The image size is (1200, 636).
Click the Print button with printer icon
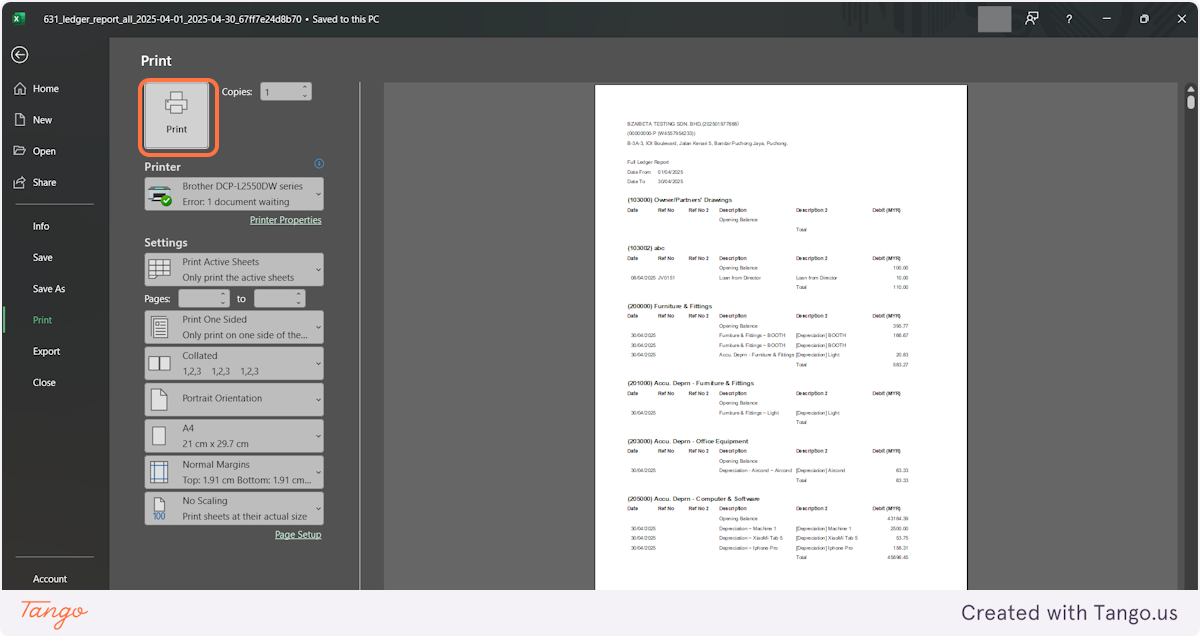point(177,116)
